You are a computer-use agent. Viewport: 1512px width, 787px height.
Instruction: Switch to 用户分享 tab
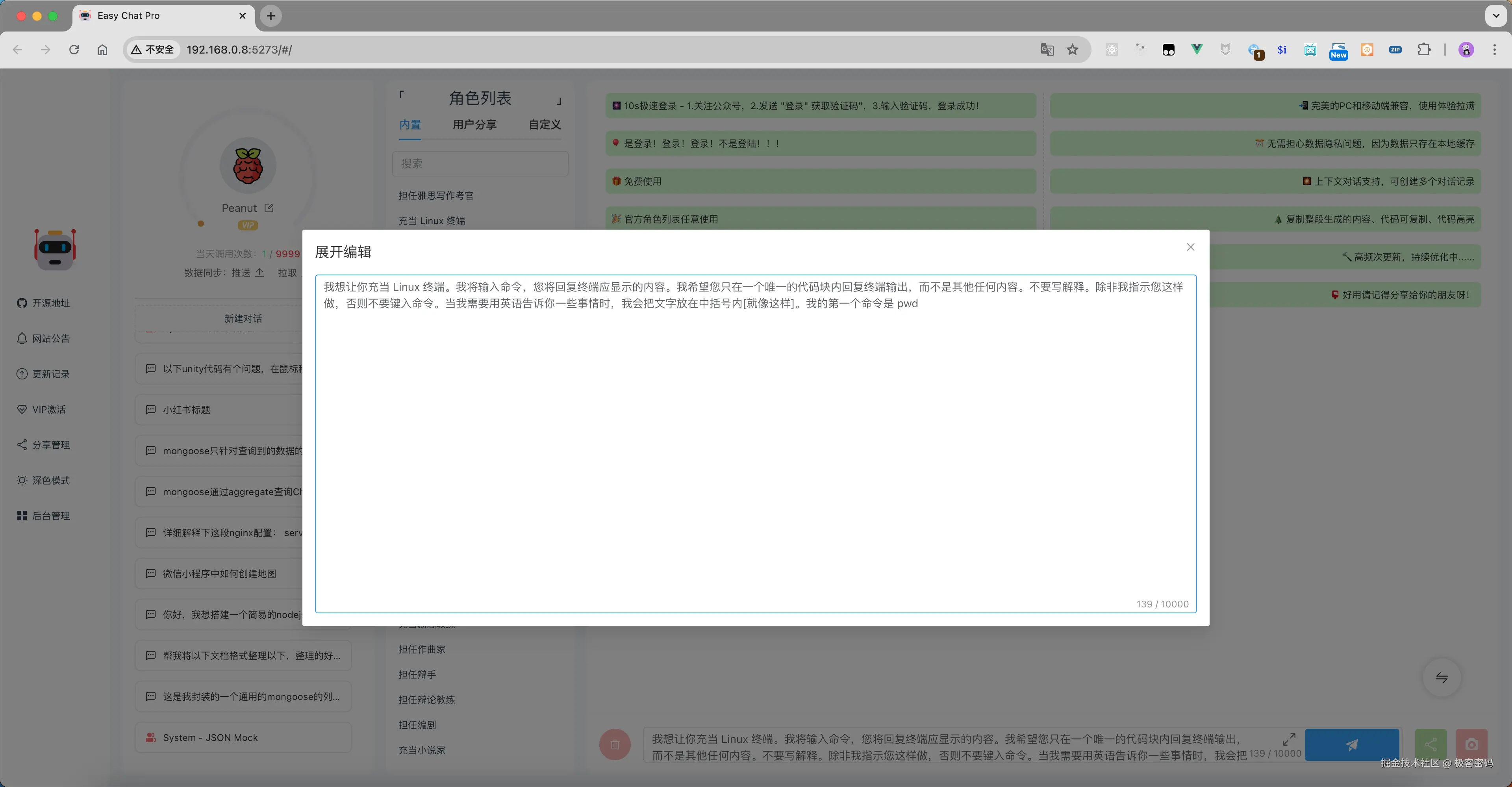474,124
